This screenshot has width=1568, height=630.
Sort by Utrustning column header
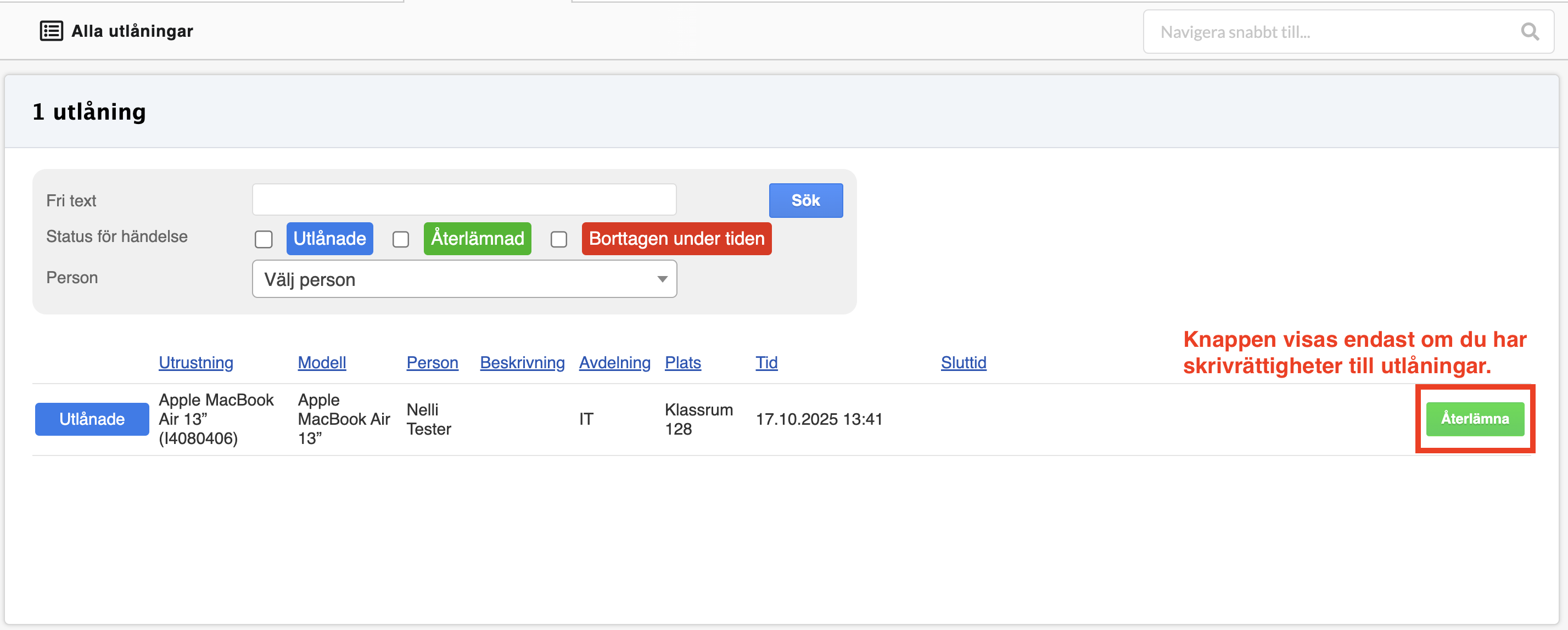[x=195, y=363]
